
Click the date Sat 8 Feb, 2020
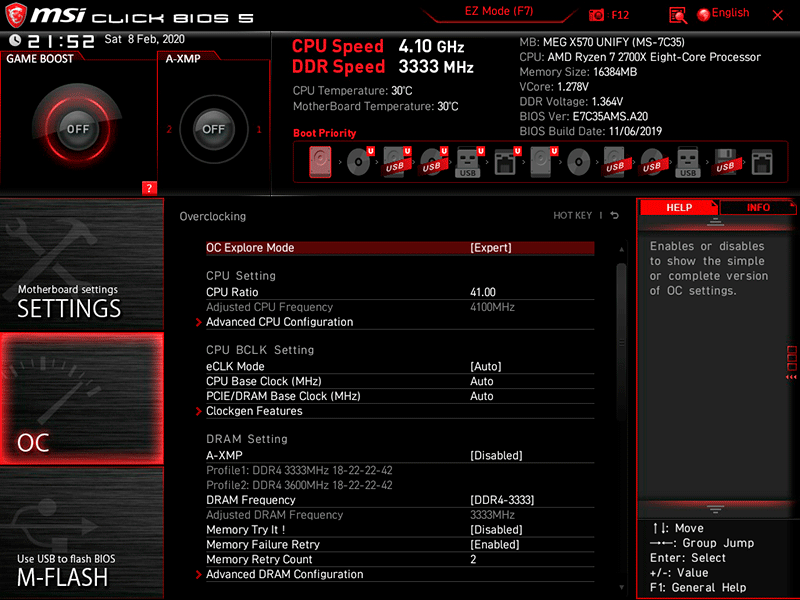pos(144,39)
